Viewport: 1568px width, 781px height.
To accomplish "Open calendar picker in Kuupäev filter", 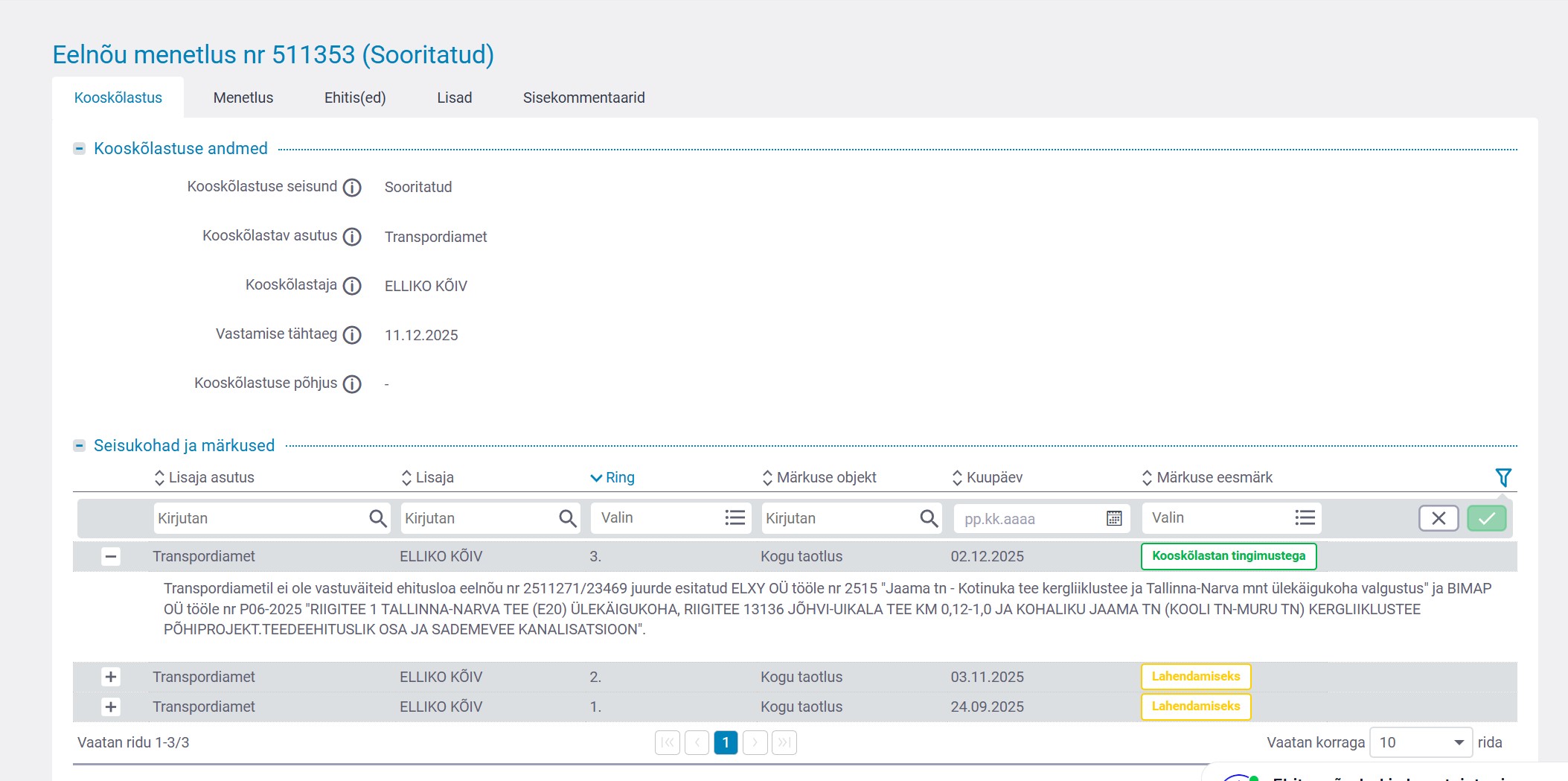I will [x=1113, y=518].
